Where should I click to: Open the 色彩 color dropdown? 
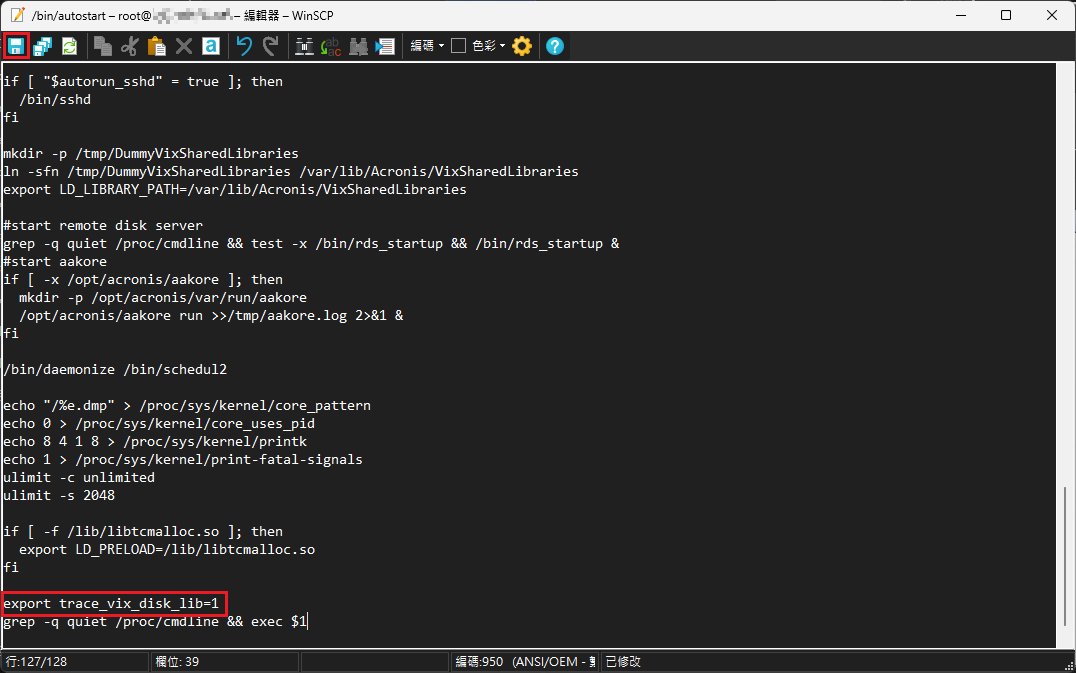point(489,46)
